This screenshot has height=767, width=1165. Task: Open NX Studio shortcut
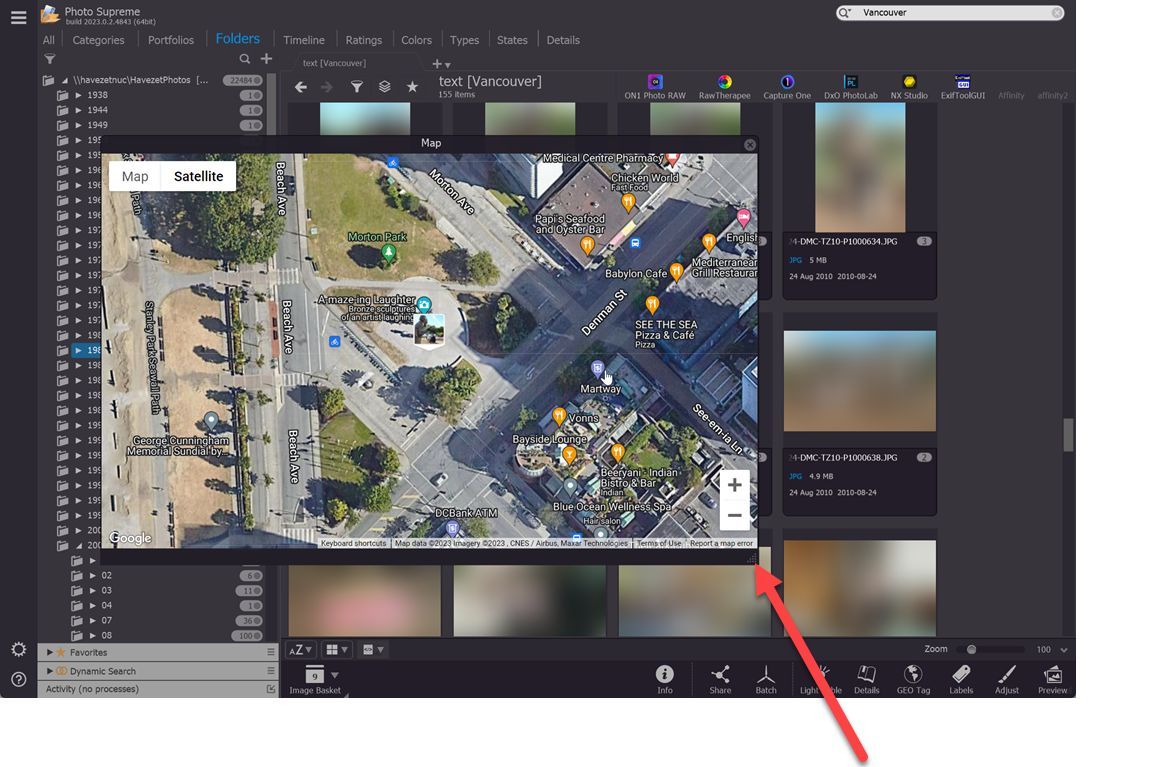(x=909, y=87)
